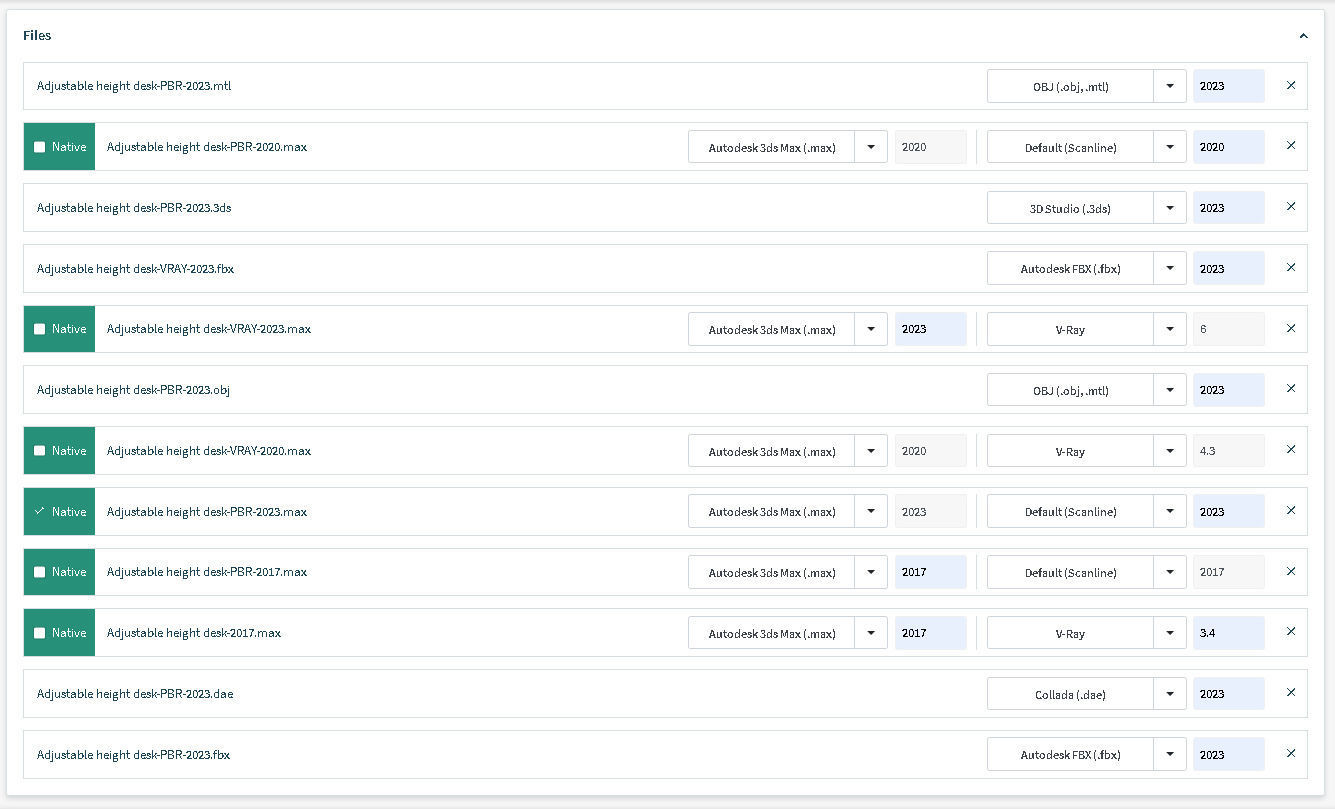Click the Adjustable height desk-VRAY-2023.fbx file name
This screenshot has height=809, width=1335.
pyautogui.click(x=135, y=268)
